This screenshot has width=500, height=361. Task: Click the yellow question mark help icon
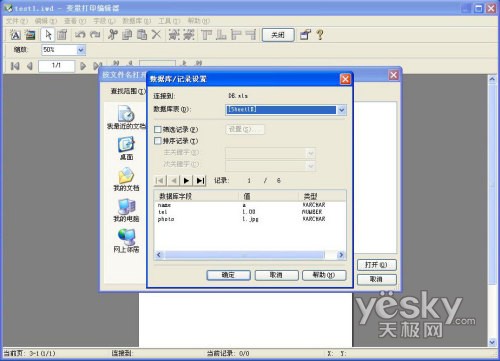tap(320, 35)
